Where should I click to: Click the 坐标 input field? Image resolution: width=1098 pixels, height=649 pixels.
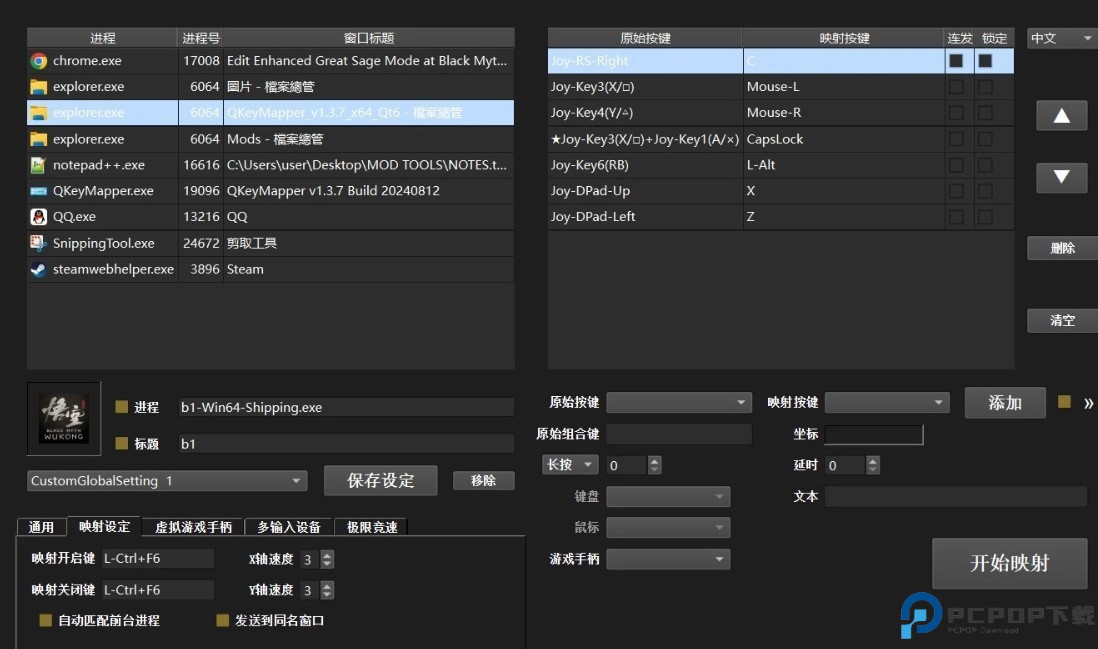coord(874,435)
